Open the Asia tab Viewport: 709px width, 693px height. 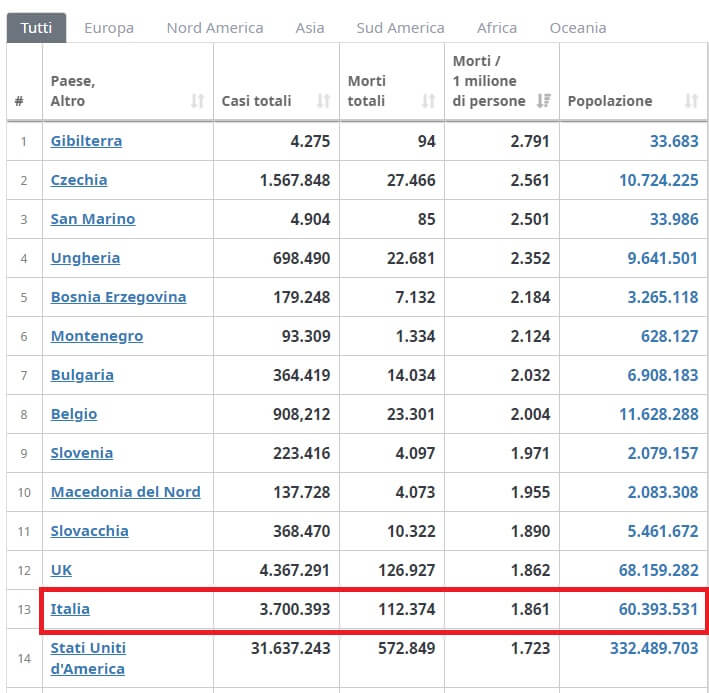pyautogui.click(x=310, y=28)
